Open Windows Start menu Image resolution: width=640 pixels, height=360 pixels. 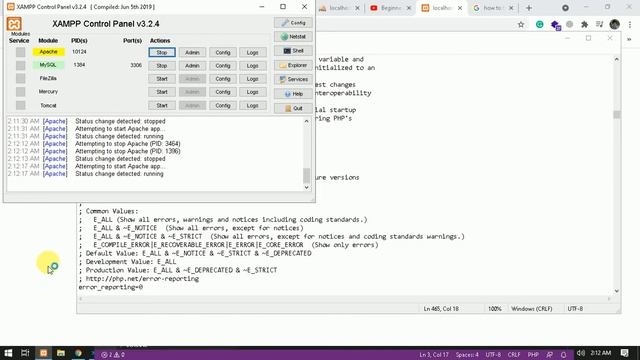pyautogui.click(x=8, y=353)
